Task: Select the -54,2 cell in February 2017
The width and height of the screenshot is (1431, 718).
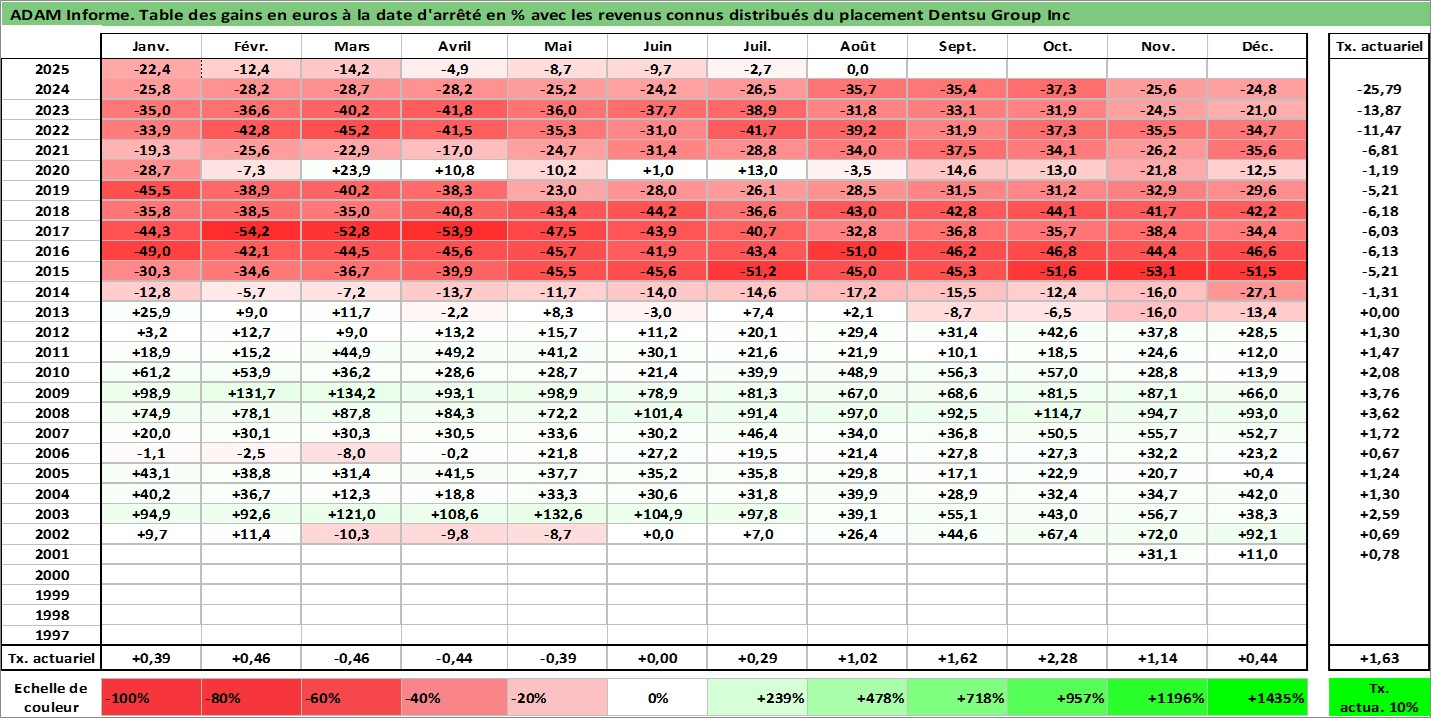Action: click(252, 231)
